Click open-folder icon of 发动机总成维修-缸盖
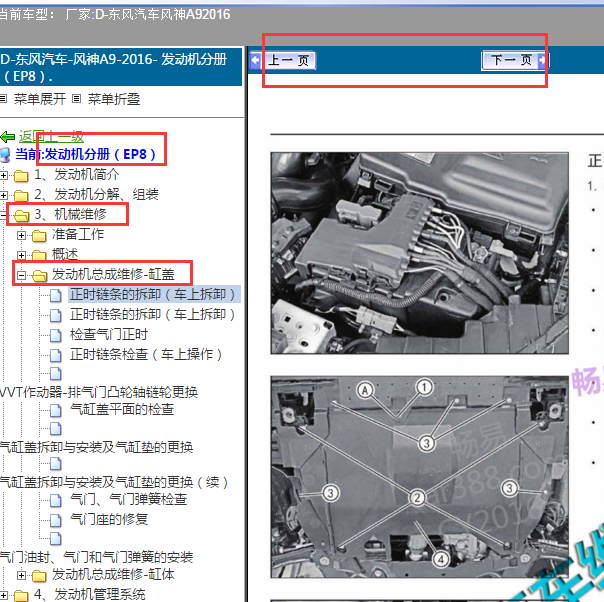Viewport: 604px width, 602px height. (40, 275)
